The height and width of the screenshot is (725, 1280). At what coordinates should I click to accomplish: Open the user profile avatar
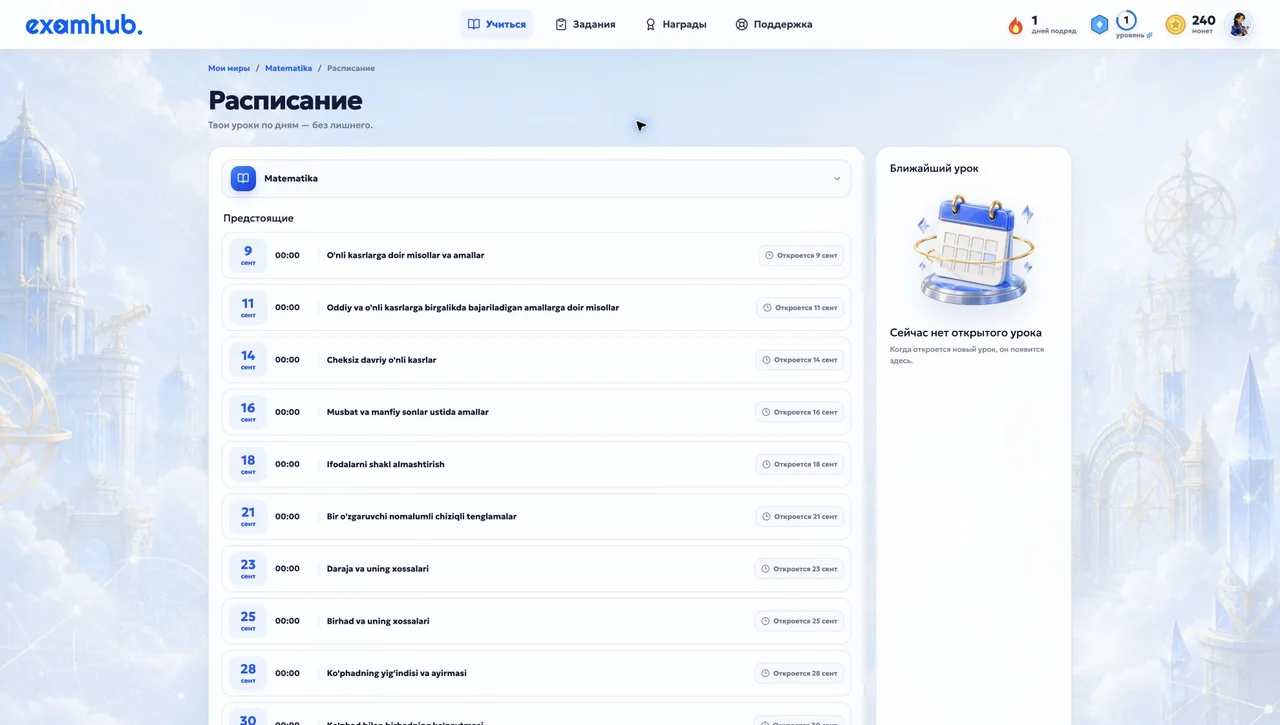[1239, 25]
